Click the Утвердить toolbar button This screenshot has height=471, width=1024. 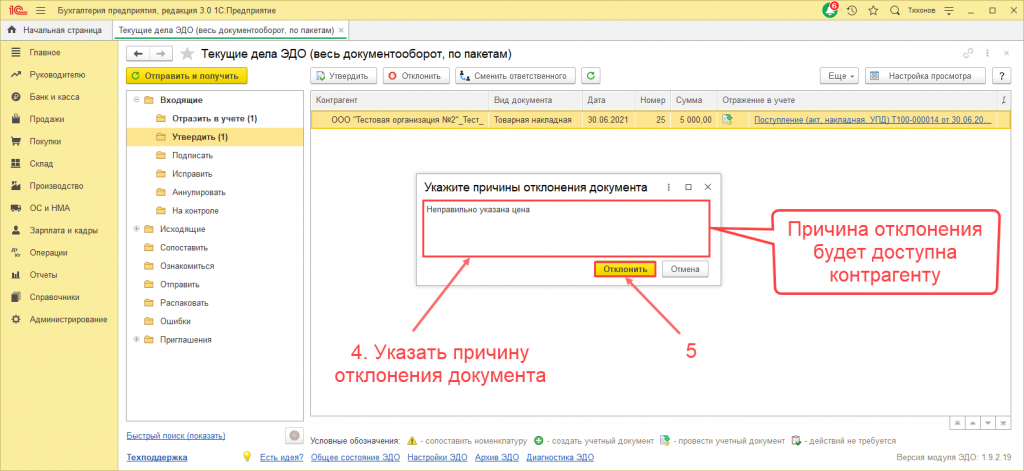(343, 76)
